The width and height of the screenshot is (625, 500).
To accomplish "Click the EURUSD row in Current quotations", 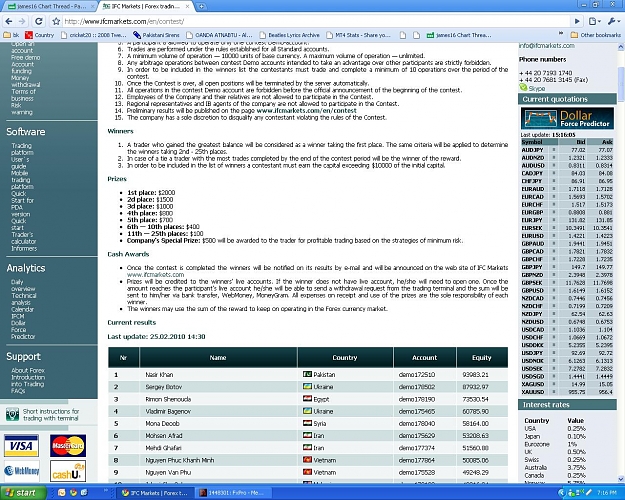I will coord(567,236).
